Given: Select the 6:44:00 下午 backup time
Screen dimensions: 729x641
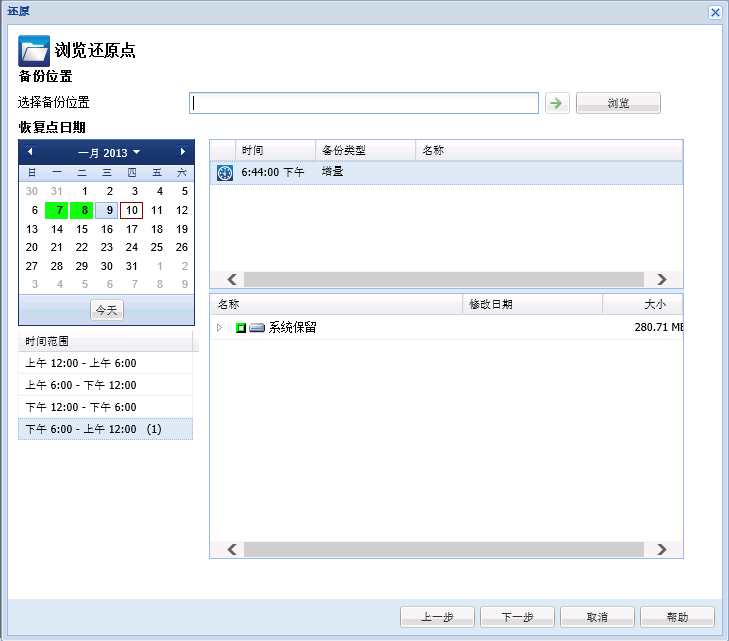Looking at the screenshot, I should pyautogui.click(x=272, y=172).
